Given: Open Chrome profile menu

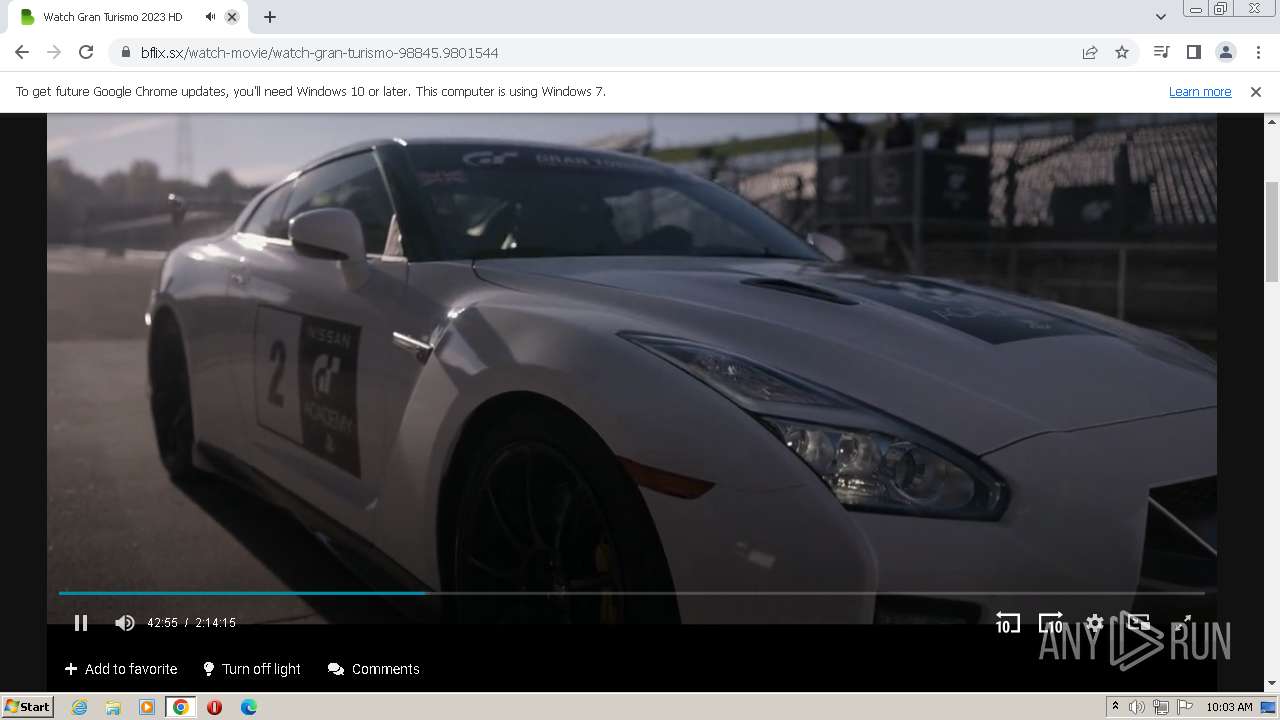Looking at the screenshot, I should pyautogui.click(x=1225, y=52).
